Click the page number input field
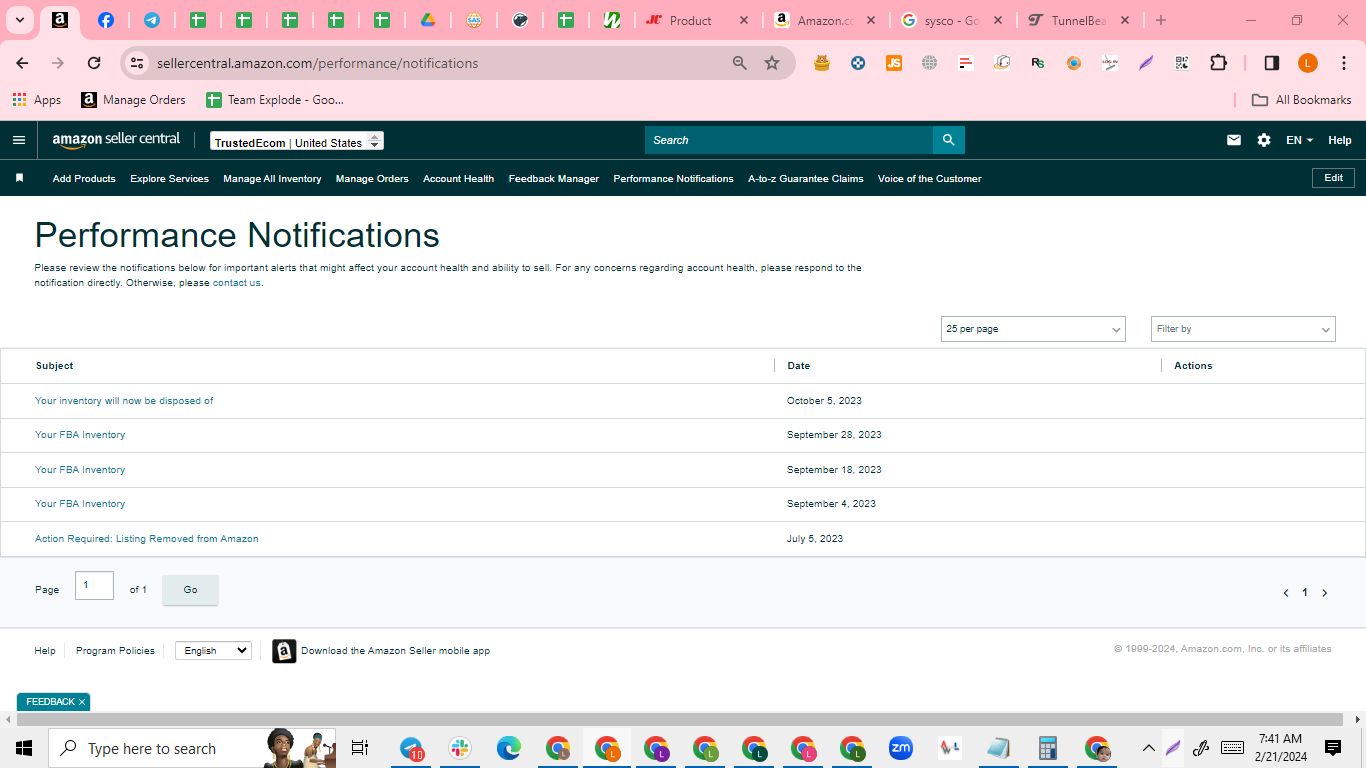This screenshot has height=768, width=1366. [94, 585]
